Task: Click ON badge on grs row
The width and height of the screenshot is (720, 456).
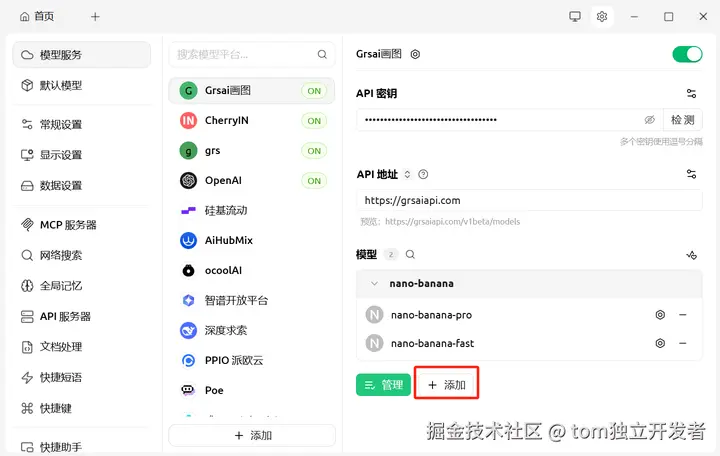Action: click(314, 151)
